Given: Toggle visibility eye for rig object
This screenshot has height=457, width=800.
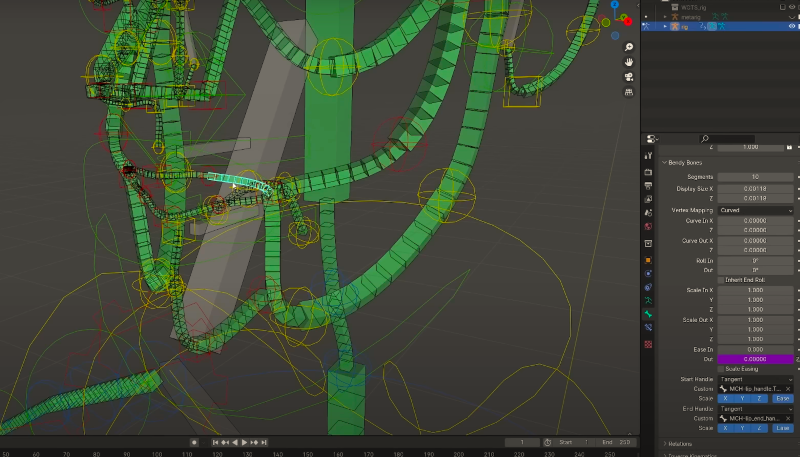Looking at the screenshot, I should point(792,27).
